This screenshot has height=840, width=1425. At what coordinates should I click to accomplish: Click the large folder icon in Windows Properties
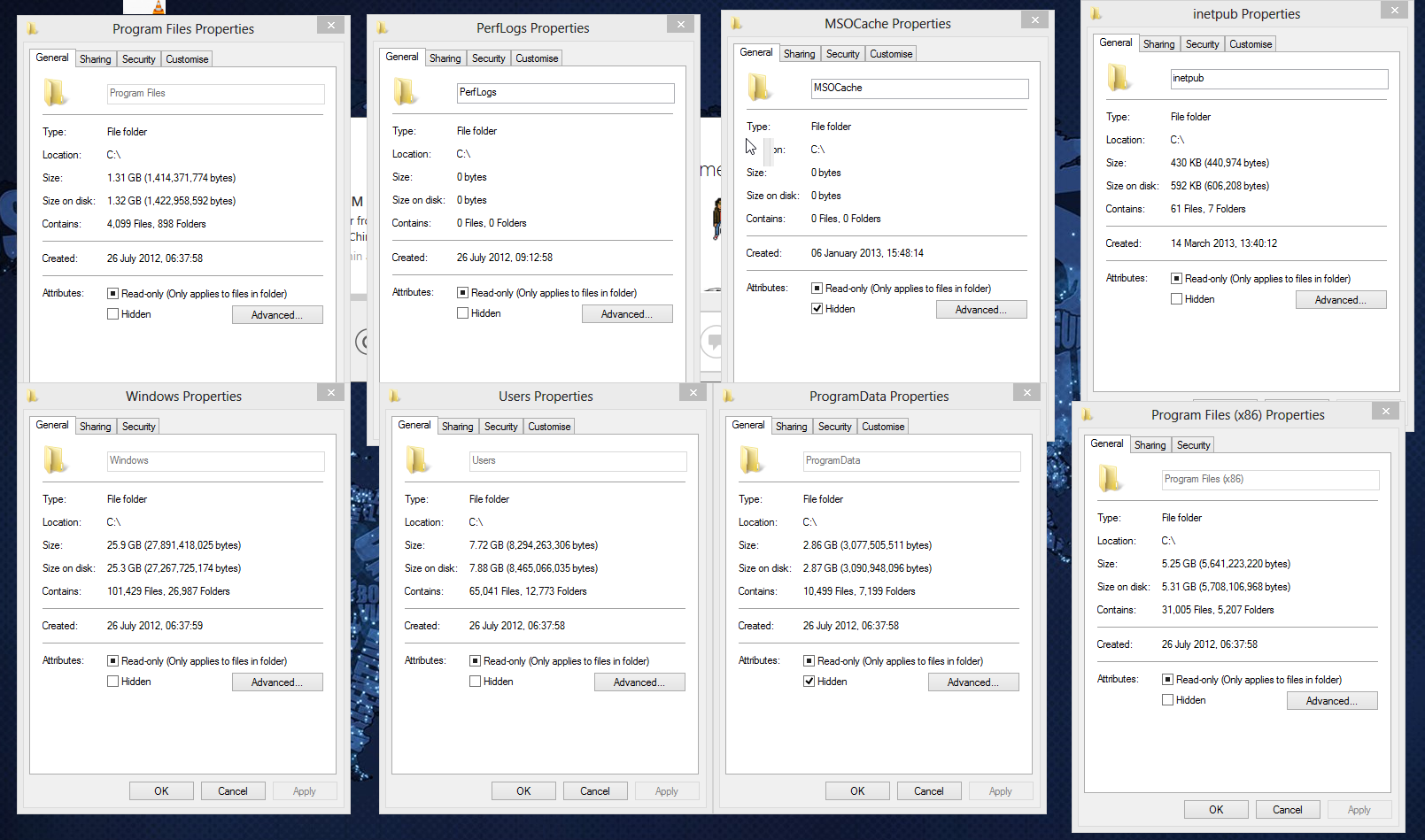click(x=55, y=460)
